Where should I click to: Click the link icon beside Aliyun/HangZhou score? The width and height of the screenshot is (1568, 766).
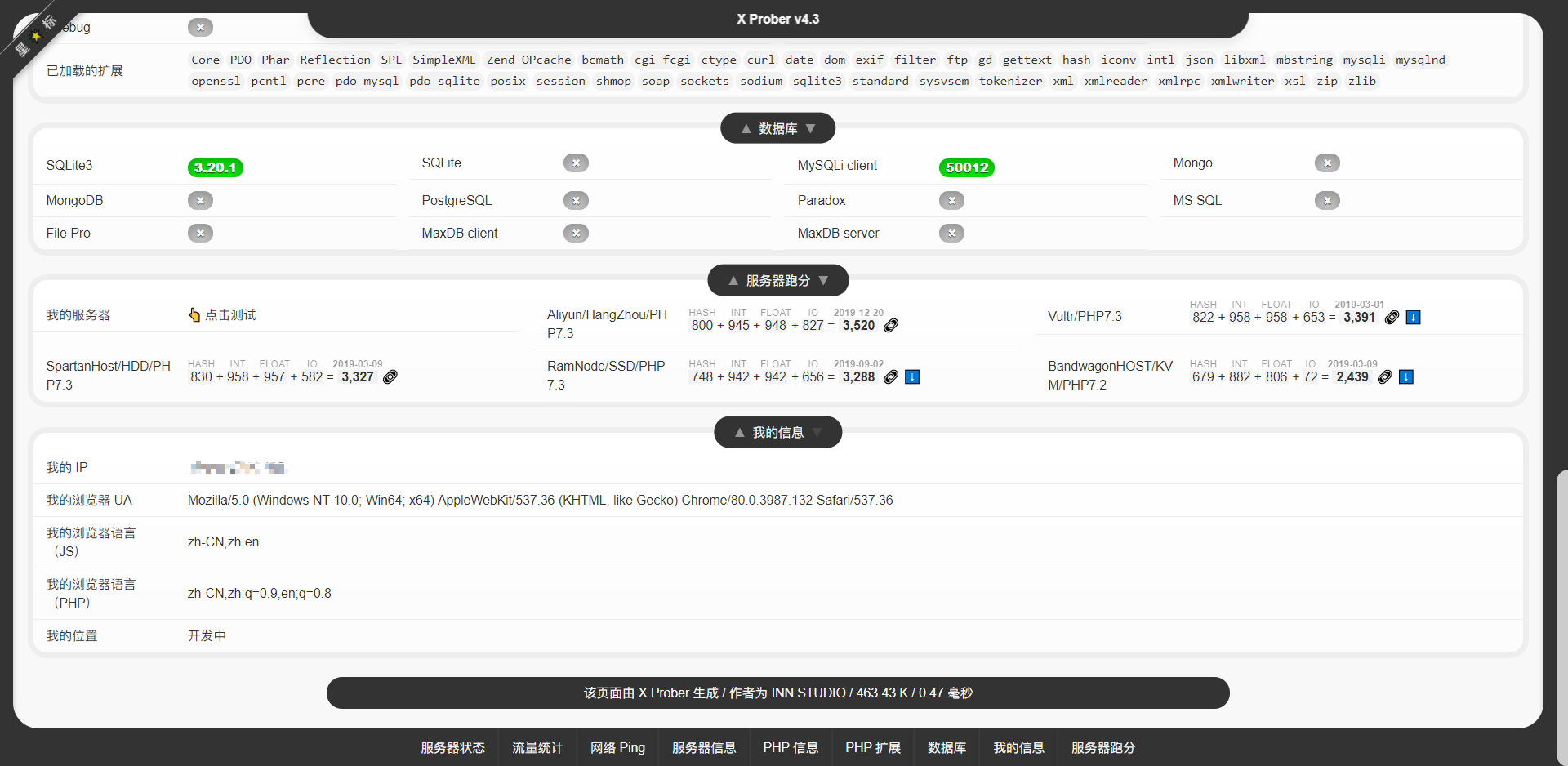(x=891, y=325)
